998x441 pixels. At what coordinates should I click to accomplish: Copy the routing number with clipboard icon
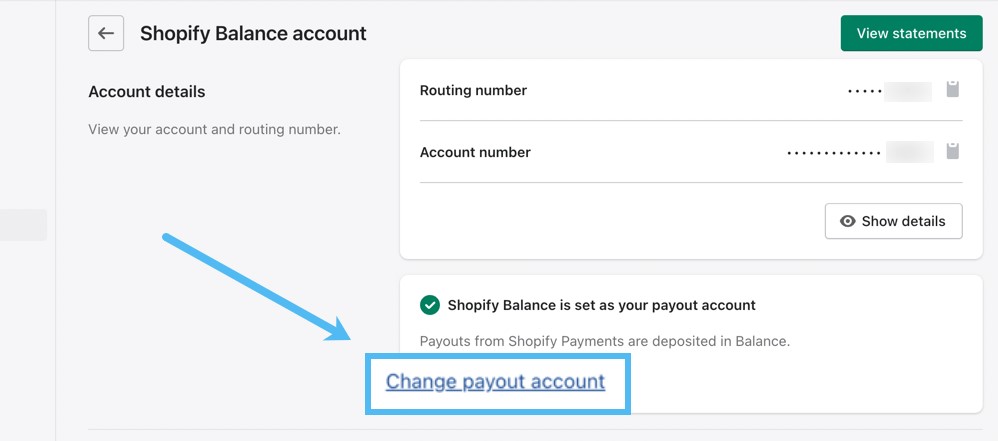point(953,90)
